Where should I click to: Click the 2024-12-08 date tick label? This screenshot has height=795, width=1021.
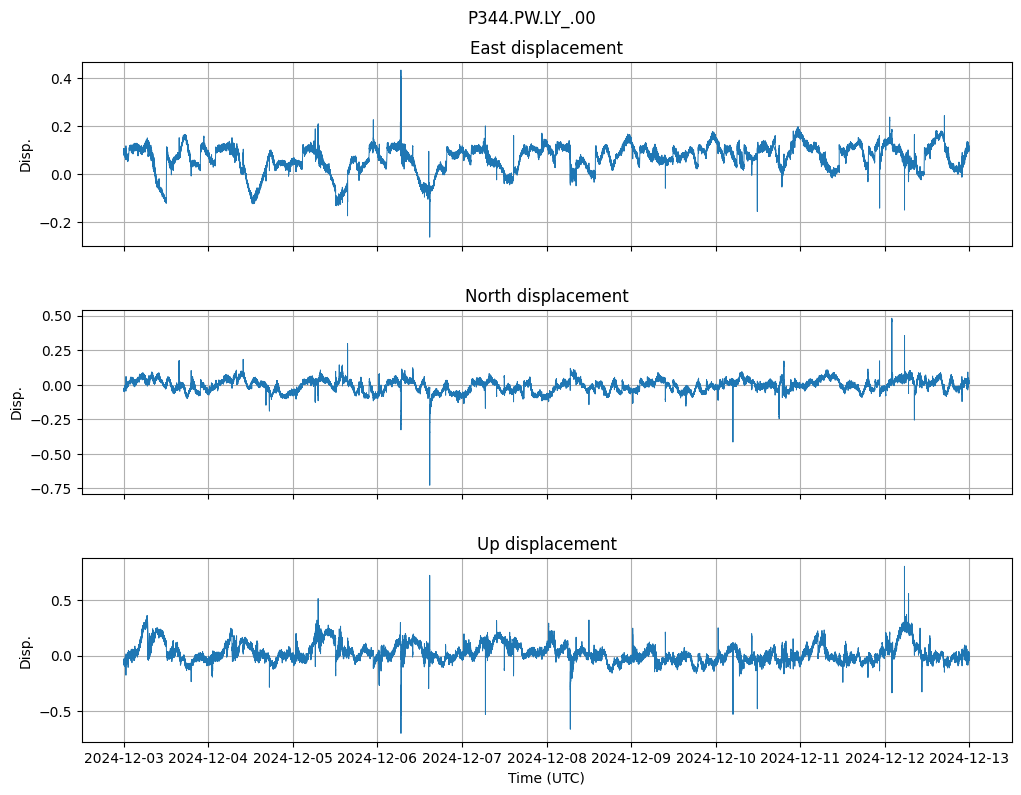[x=547, y=759]
